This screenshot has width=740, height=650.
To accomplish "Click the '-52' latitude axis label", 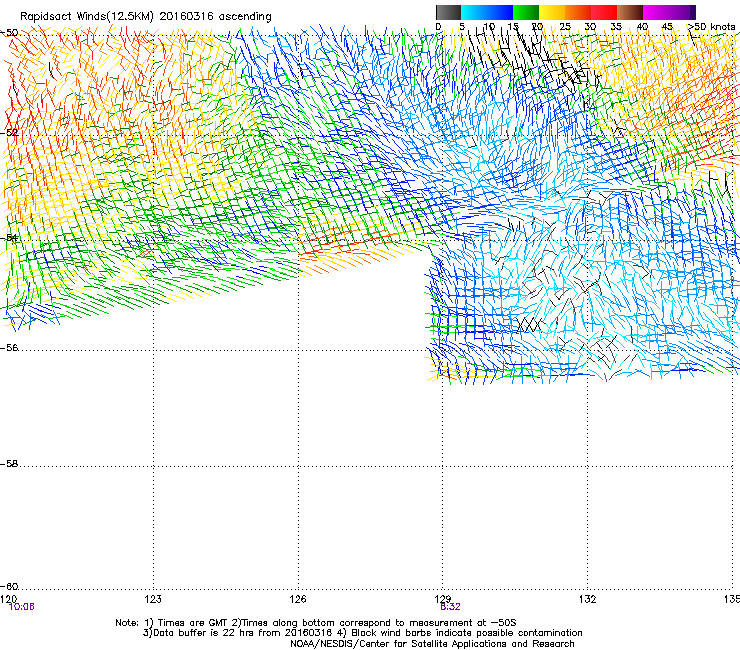I will (x=9, y=133).
